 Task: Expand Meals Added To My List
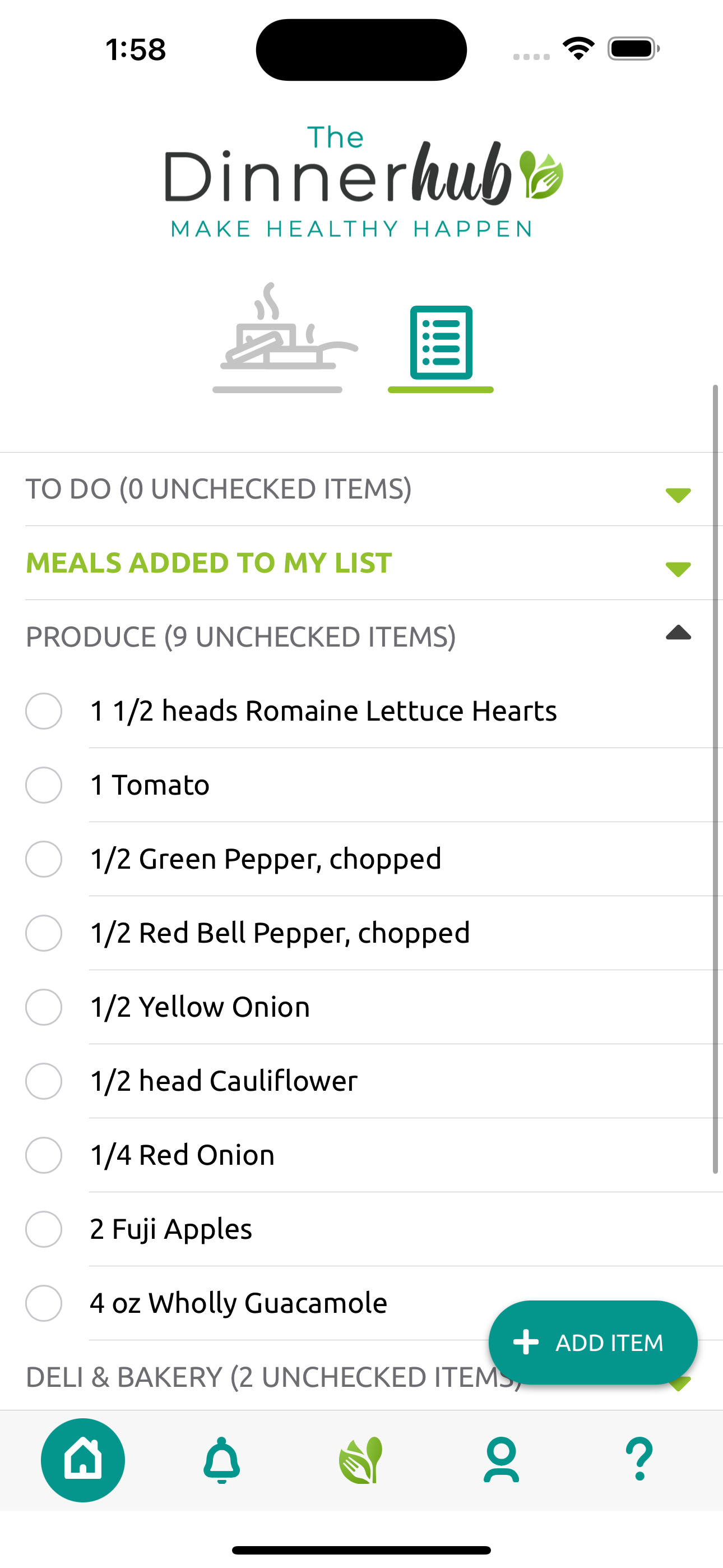[678, 569]
